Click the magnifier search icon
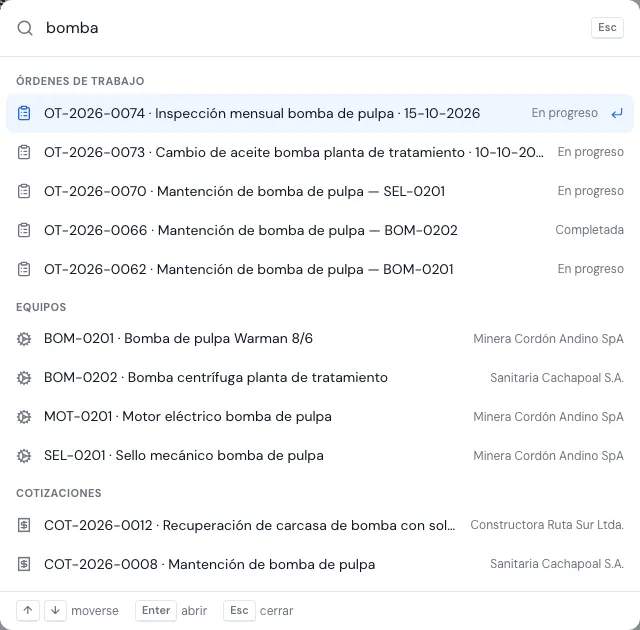The height and width of the screenshot is (630, 640). click(25, 29)
